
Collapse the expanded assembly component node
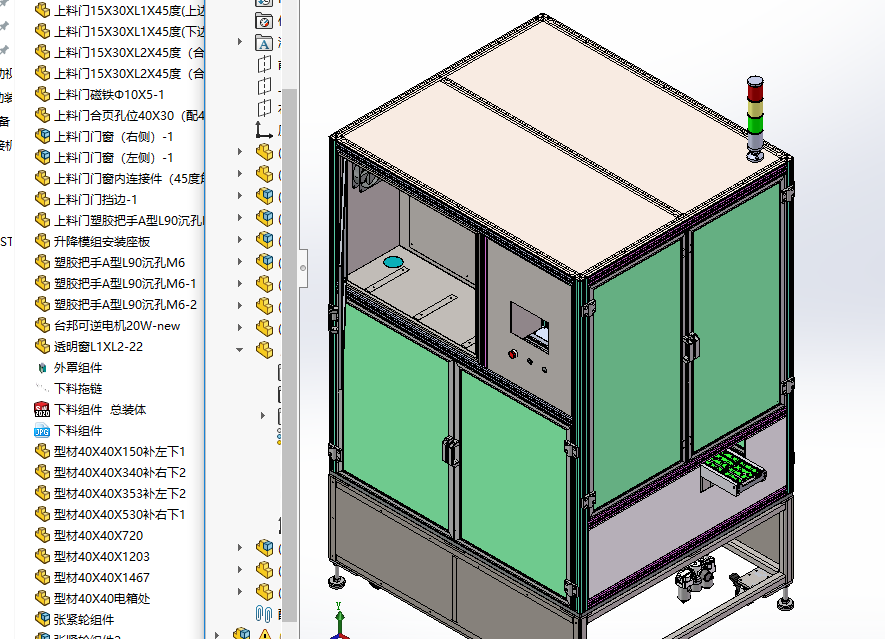pyautogui.click(x=239, y=350)
